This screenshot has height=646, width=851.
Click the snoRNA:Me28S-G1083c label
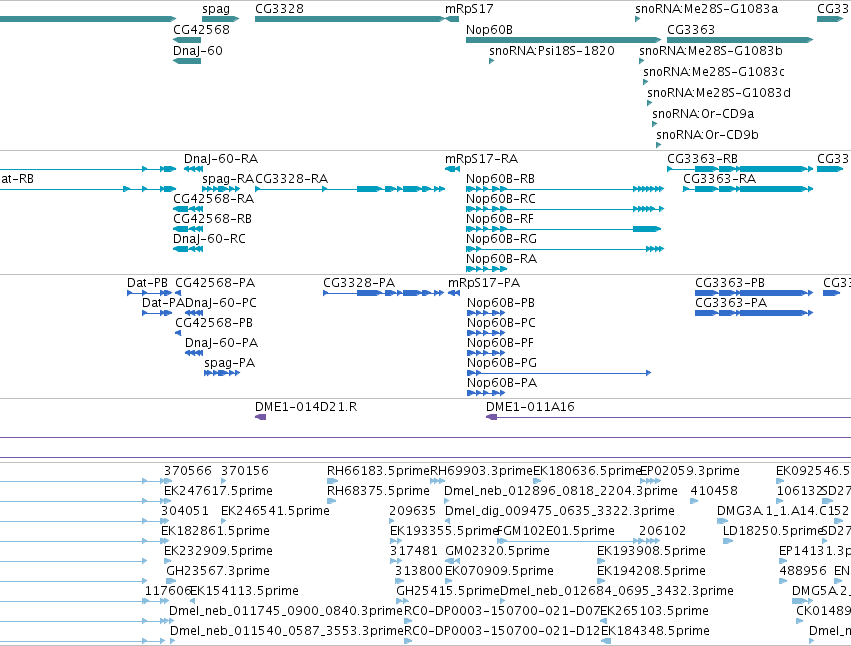(x=714, y=72)
